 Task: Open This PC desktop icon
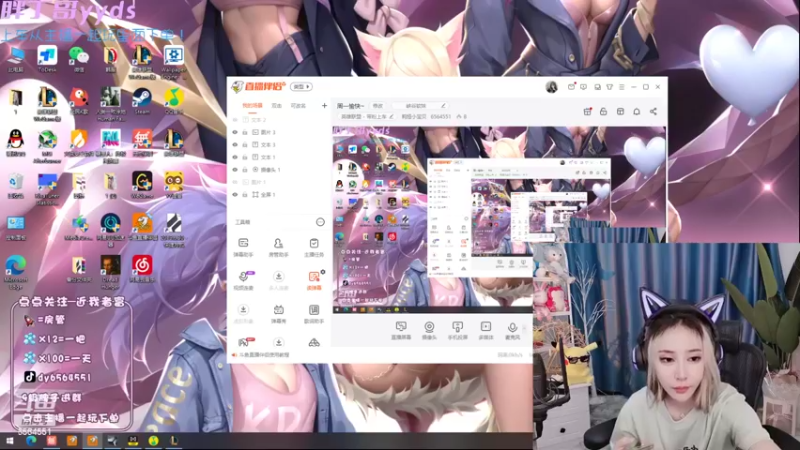pyautogui.click(x=16, y=59)
